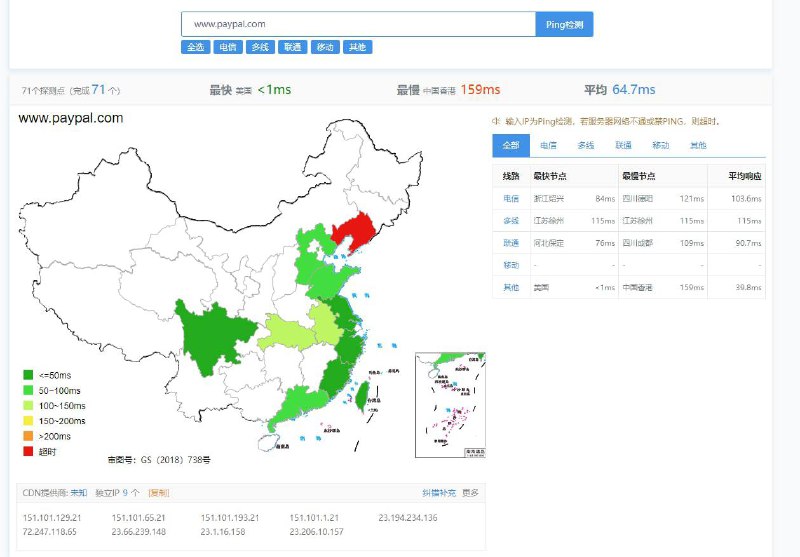Click the 河北保定 fastest node cell
Screen dimensions: 800x557
click(x=549, y=243)
